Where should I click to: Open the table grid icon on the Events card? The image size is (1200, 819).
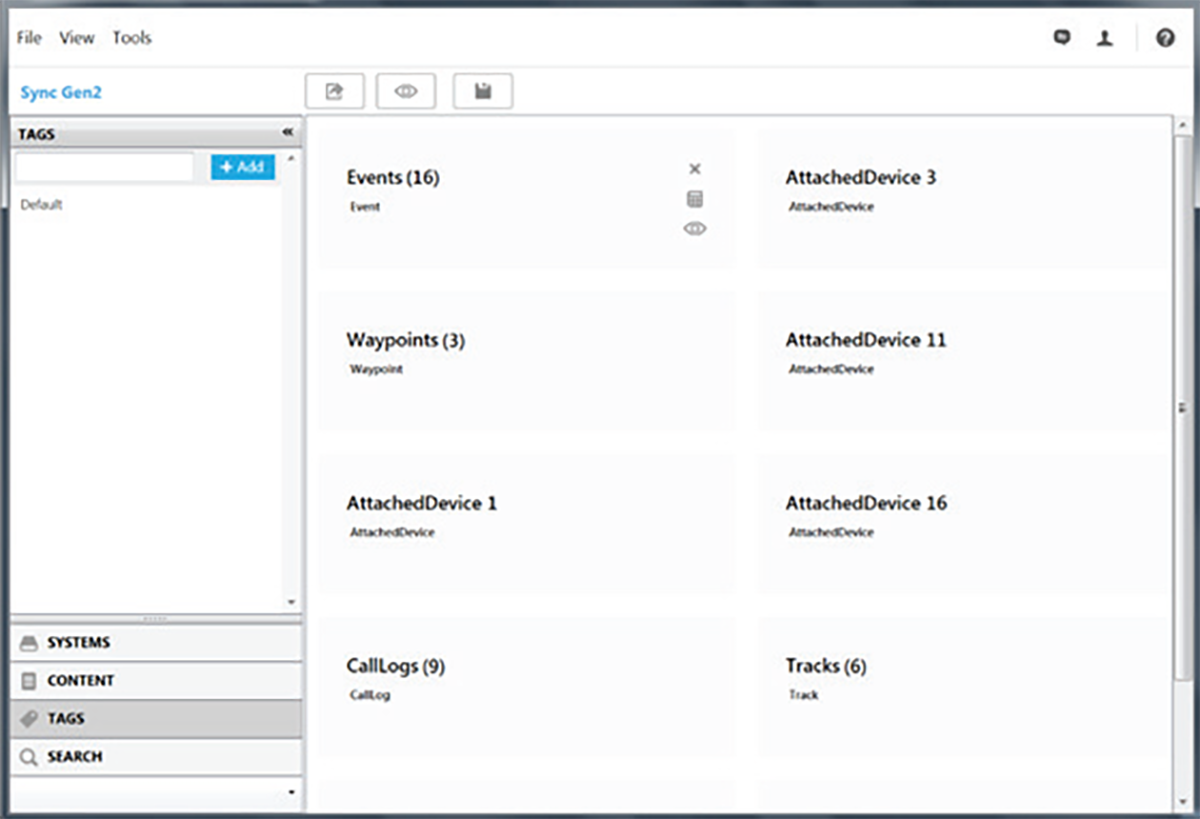click(x=695, y=199)
